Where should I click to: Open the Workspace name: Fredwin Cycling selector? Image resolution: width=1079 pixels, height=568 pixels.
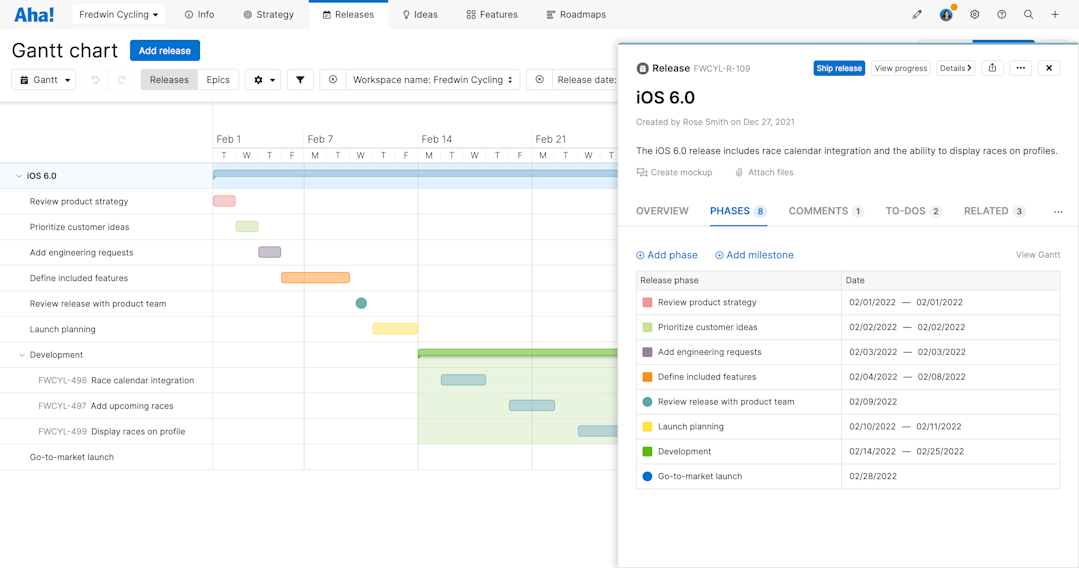pyautogui.click(x=433, y=80)
